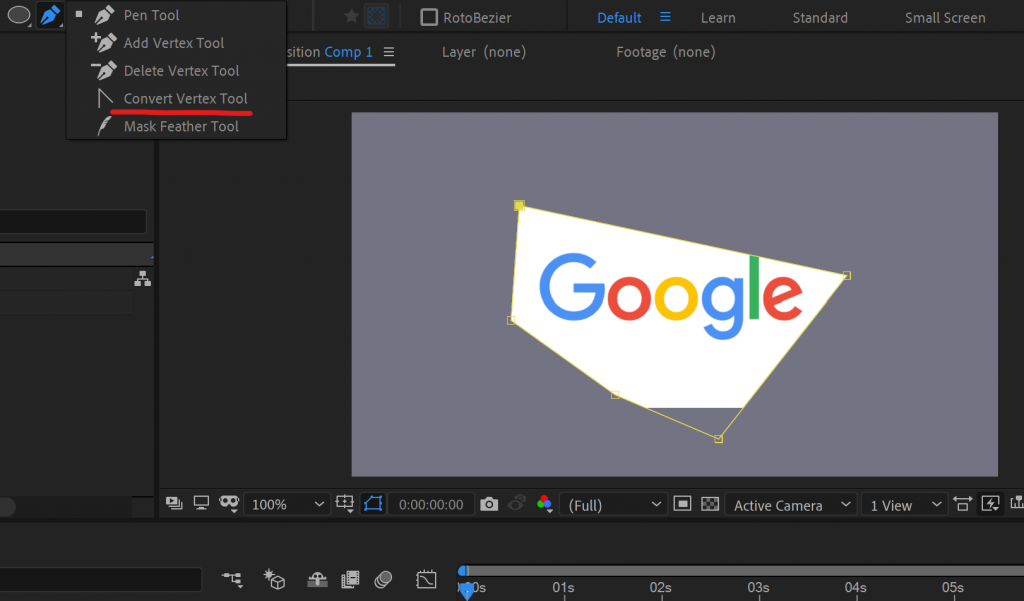
Task: Click the blue current time indicator
Action: tap(466, 591)
